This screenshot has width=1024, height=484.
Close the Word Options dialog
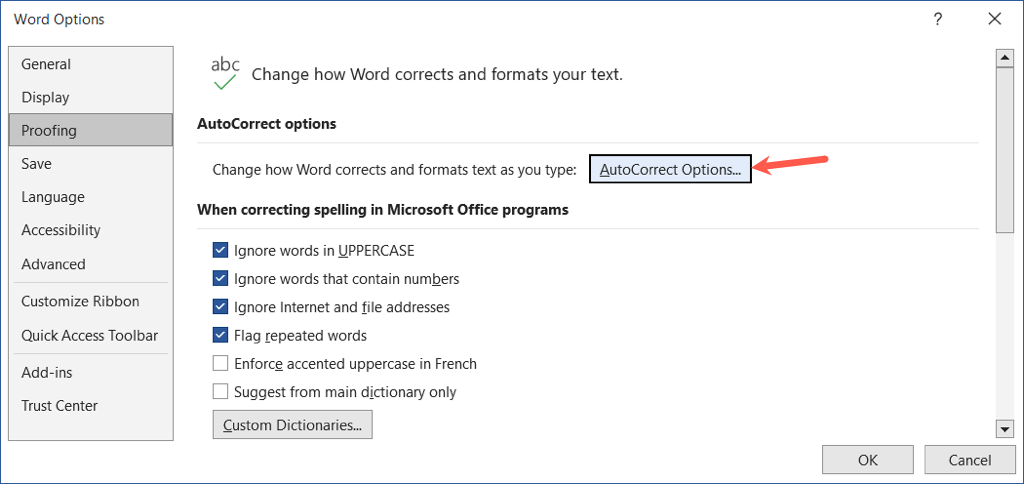994,19
